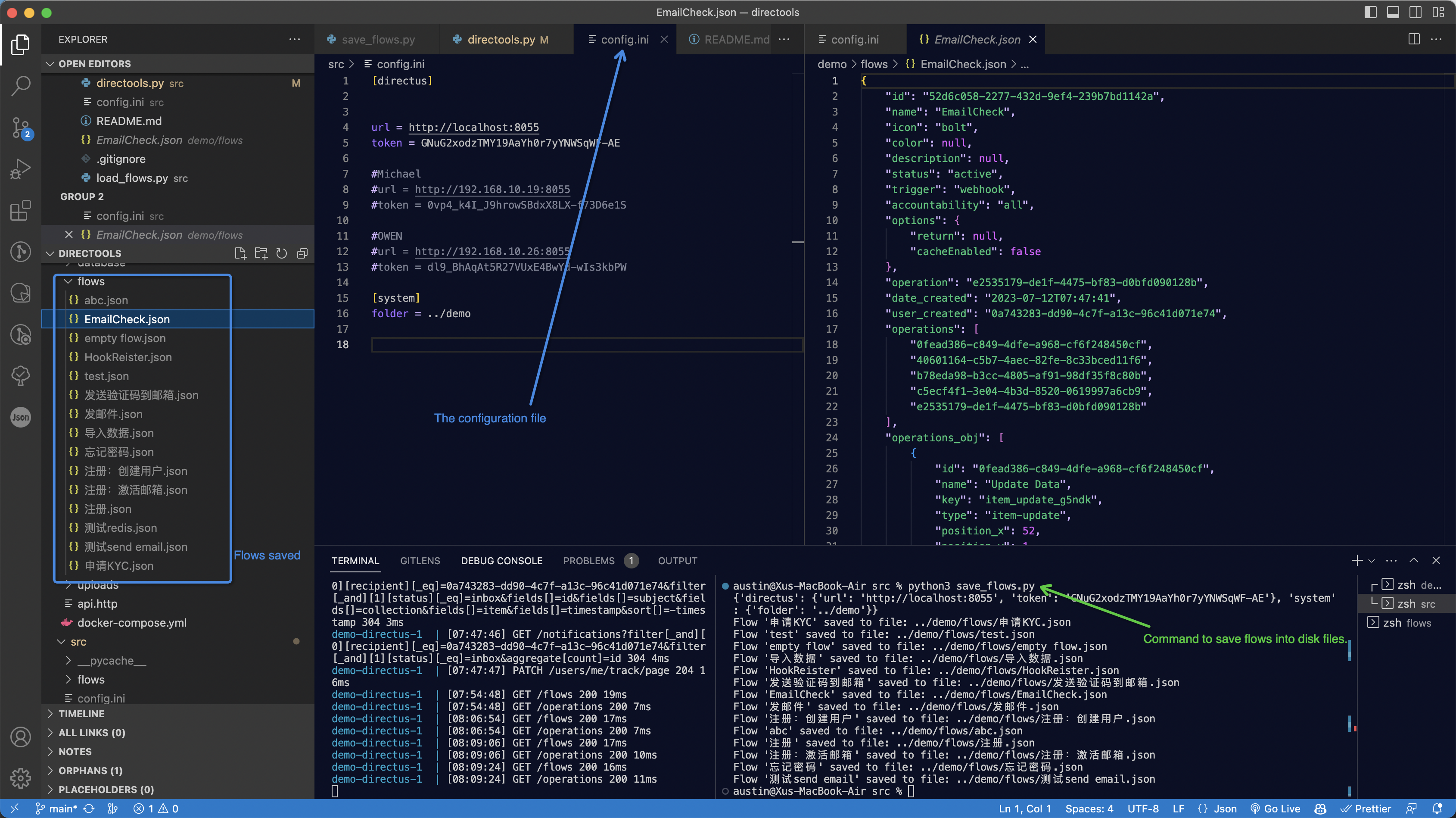1456x818 pixels.
Task: Toggle the primary side bar visibility
Action: pyautogui.click(x=1371, y=12)
